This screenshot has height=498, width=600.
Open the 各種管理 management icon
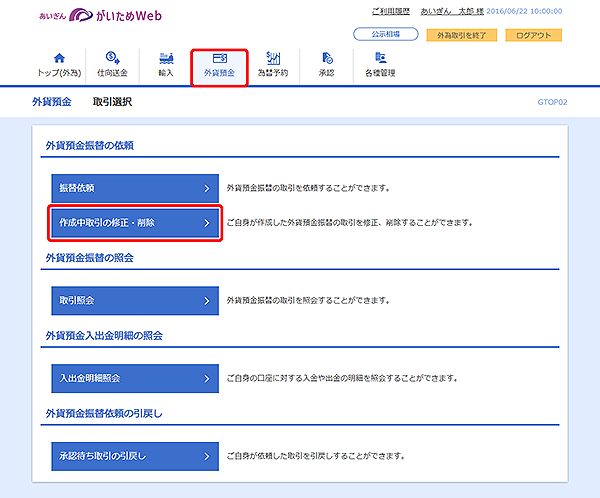tap(381, 59)
